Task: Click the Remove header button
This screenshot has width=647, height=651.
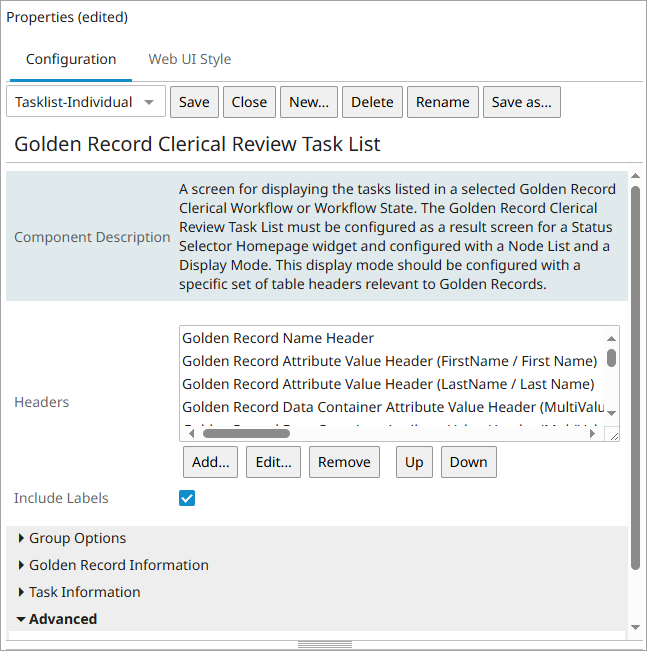Action: pyautogui.click(x=344, y=462)
